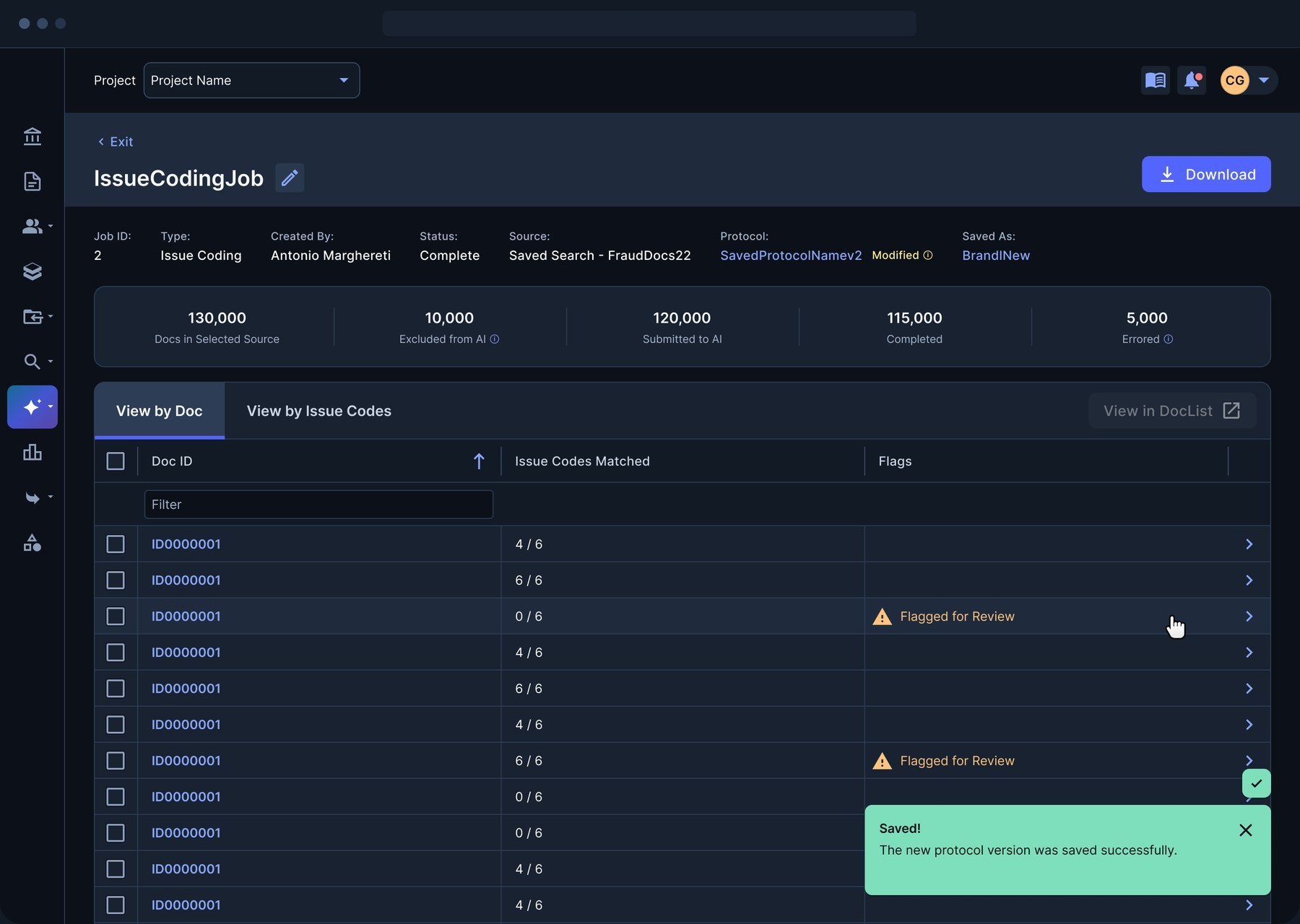Click the Download button
The image size is (1300, 924).
[x=1206, y=174]
